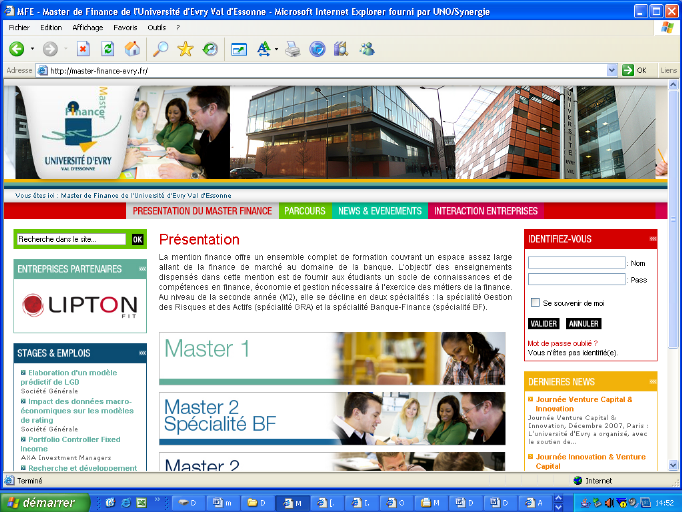Select News & Evenements tab
The image size is (682, 512).
point(380,211)
